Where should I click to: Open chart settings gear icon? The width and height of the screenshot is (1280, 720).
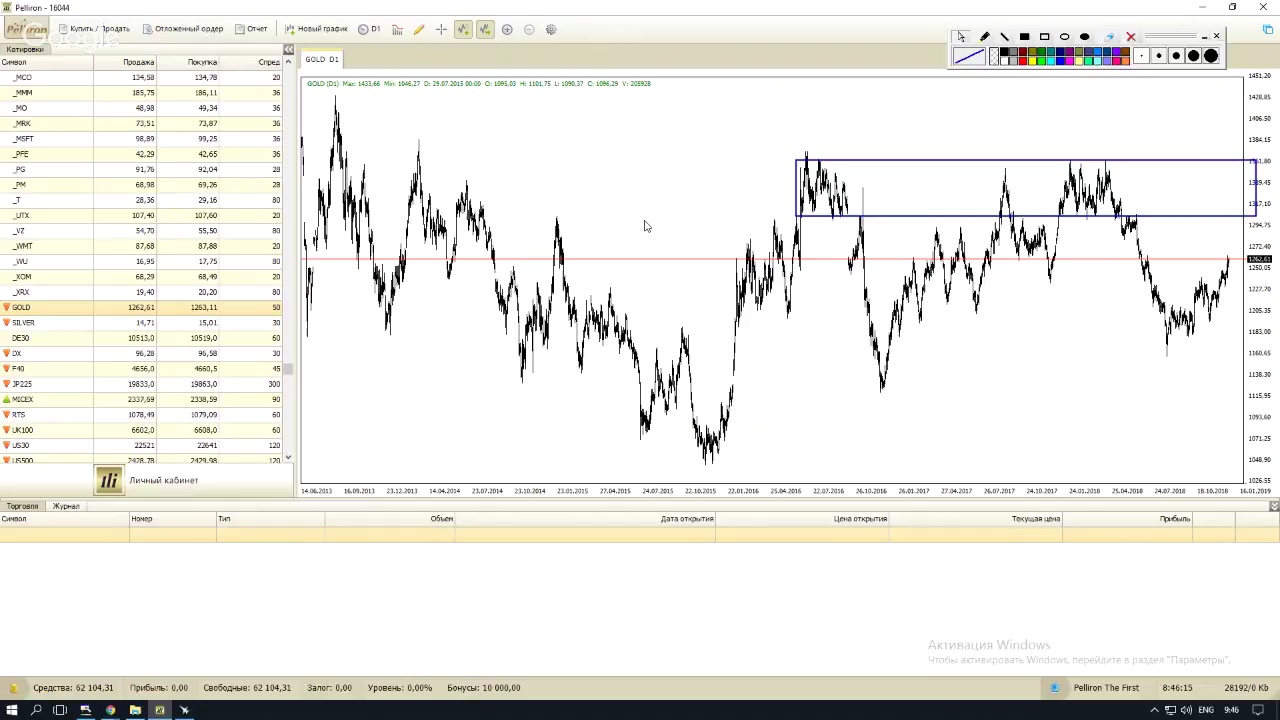pos(551,29)
